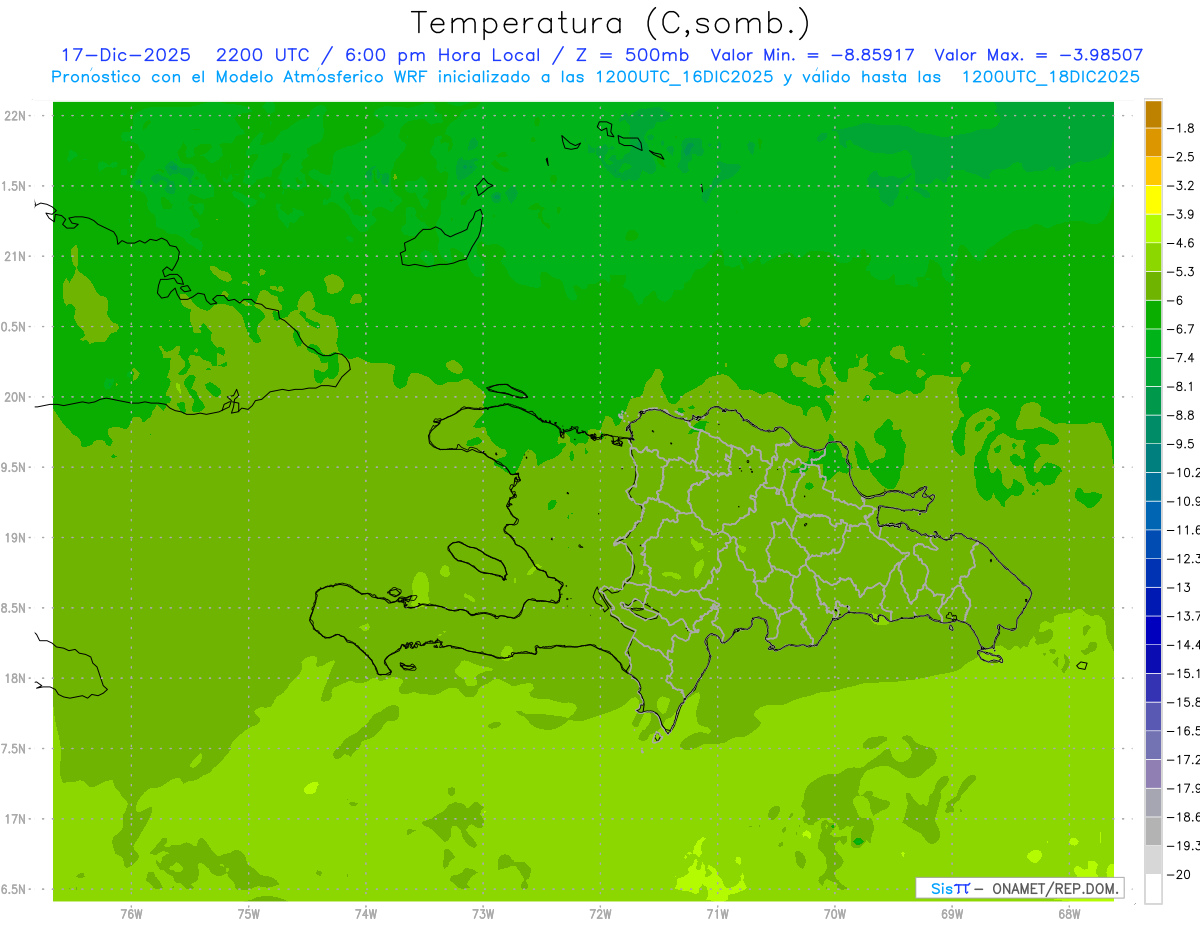Pick the purple swatch between -17.2 and -17.9
Viewport: 1200px width, 927px height.
tap(1153, 774)
